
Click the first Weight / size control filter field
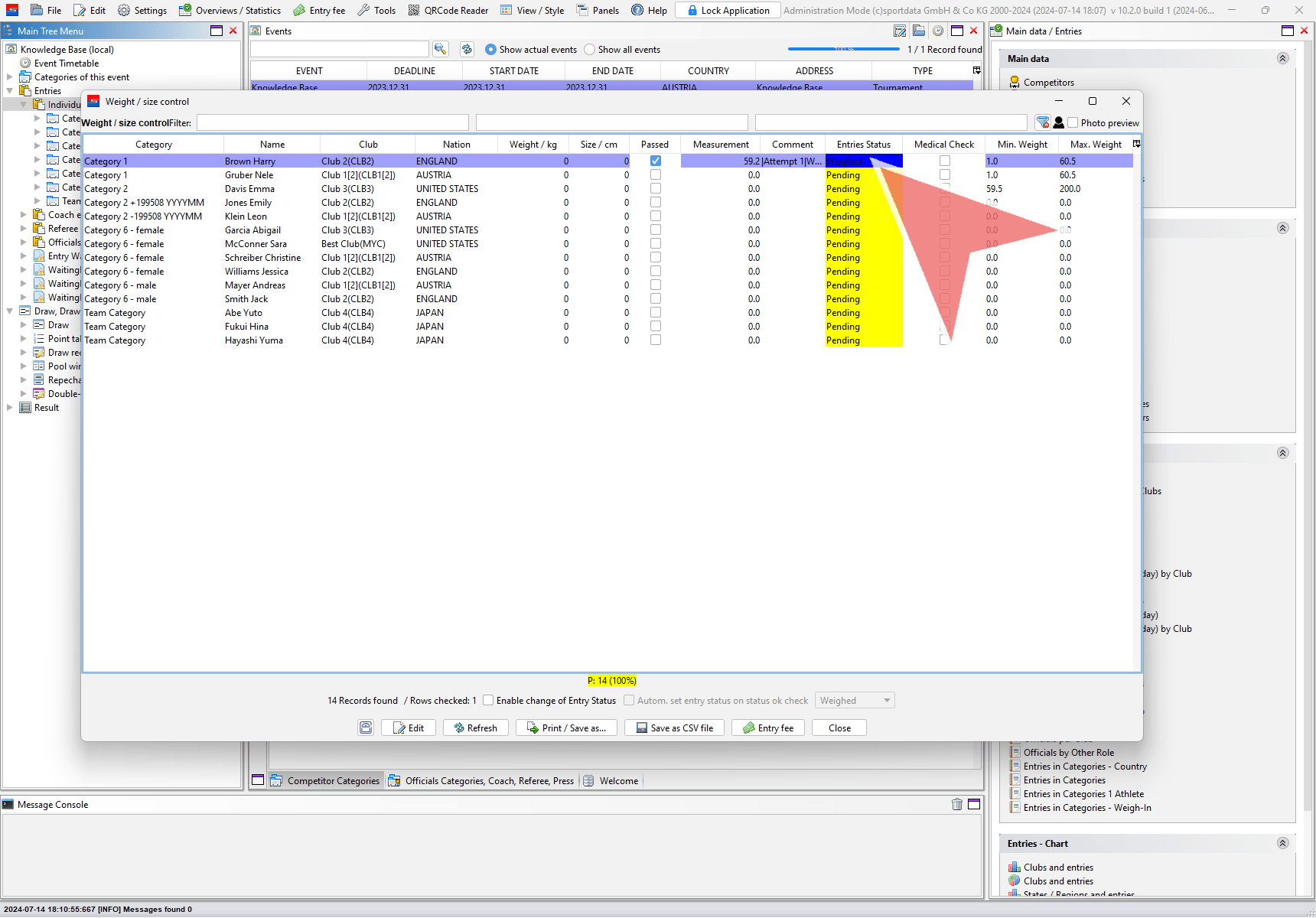coord(332,122)
